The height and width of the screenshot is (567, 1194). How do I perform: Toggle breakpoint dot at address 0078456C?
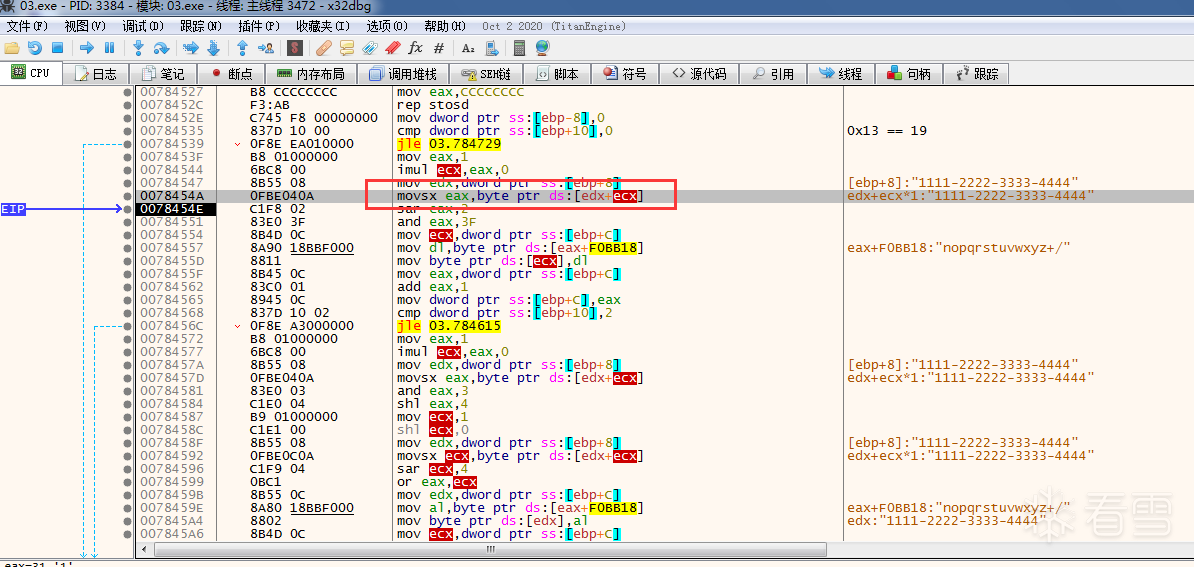pos(127,325)
